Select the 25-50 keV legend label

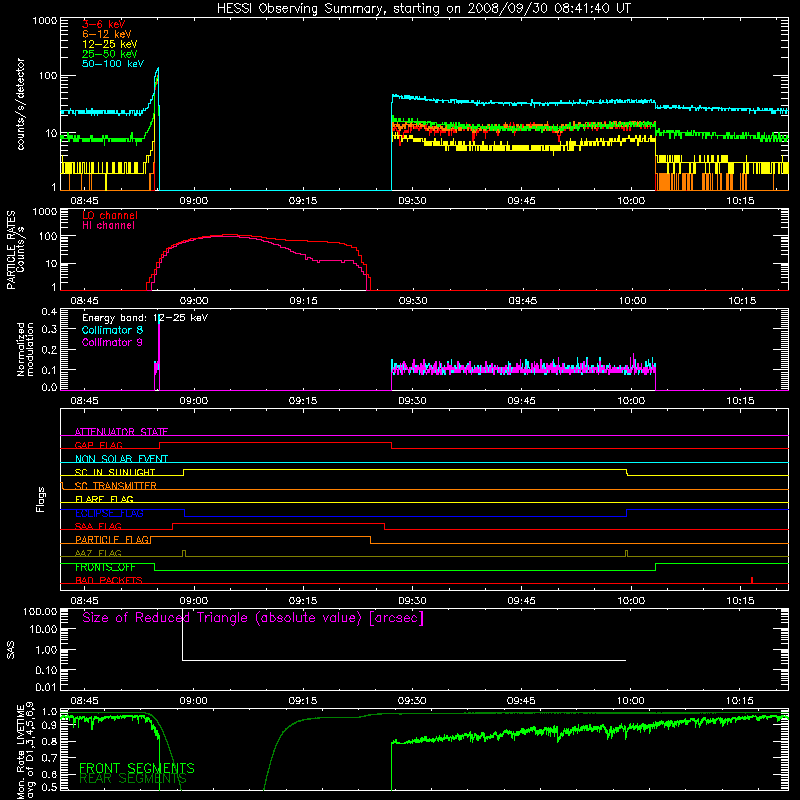point(110,54)
